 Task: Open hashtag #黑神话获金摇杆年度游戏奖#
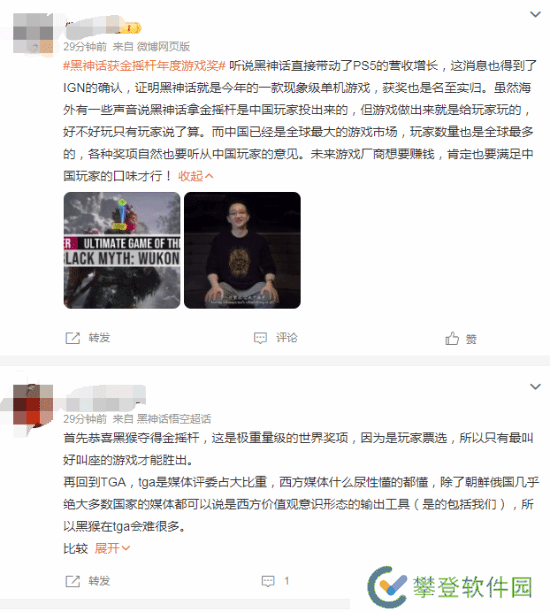[144, 66]
